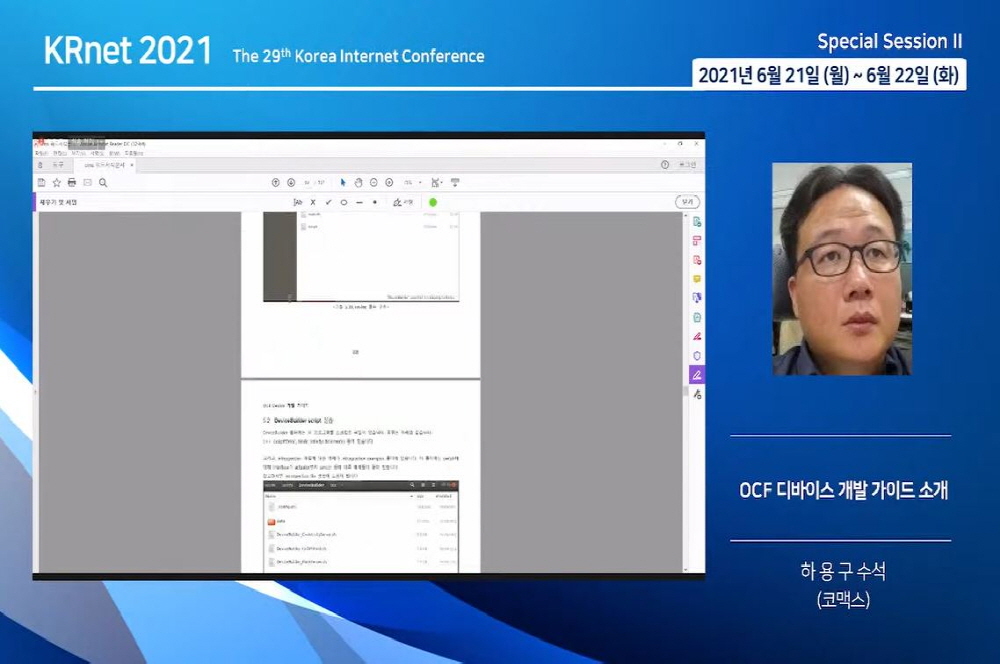Open the yellow comment tool in sidebar
The width and height of the screenshot is (1000, 664).
697,279
